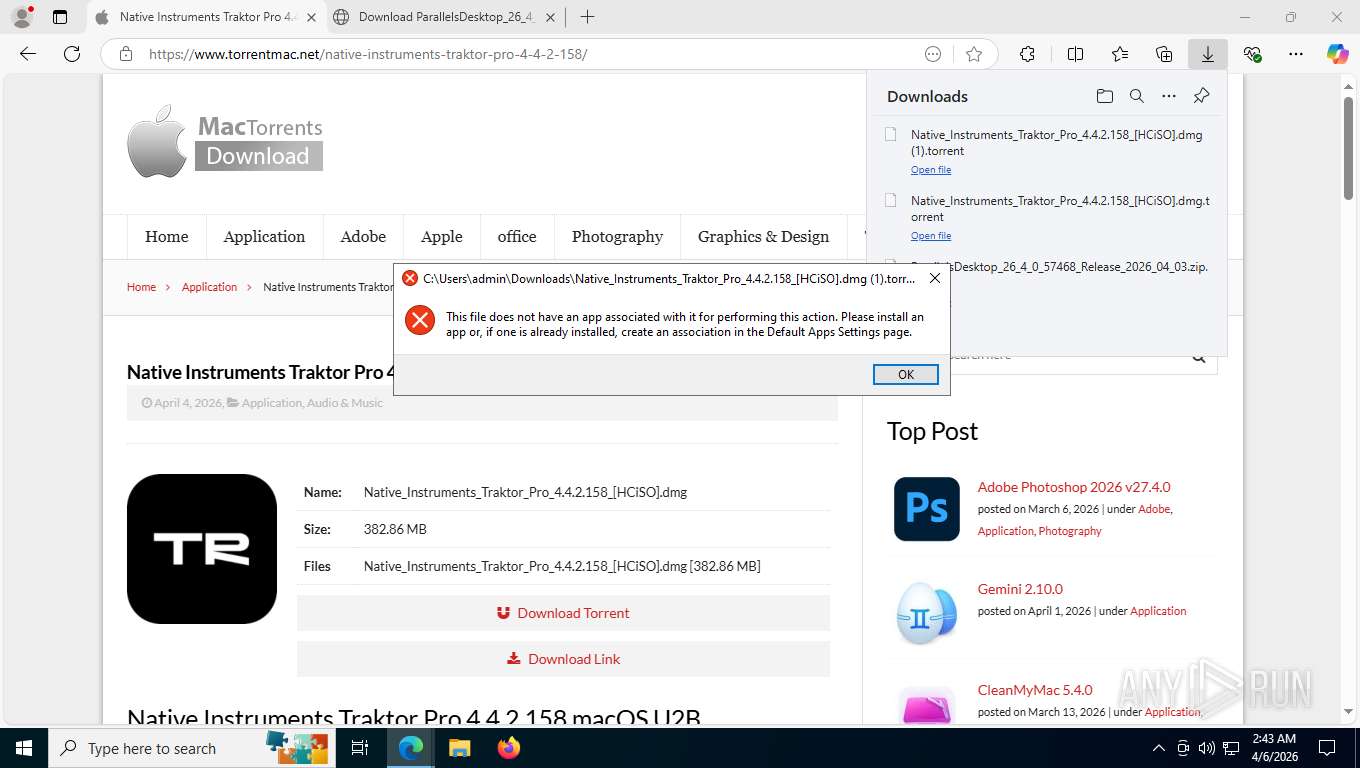Add this page to favorites star

(x=974, y=54)
